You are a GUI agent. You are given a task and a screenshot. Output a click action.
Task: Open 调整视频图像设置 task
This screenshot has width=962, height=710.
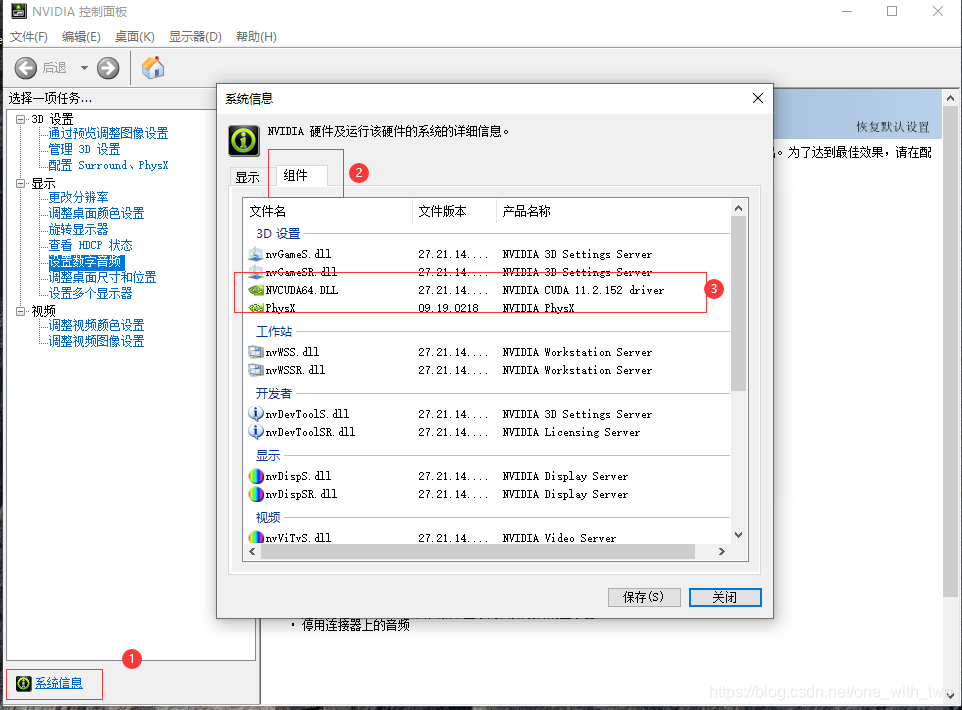96,341
